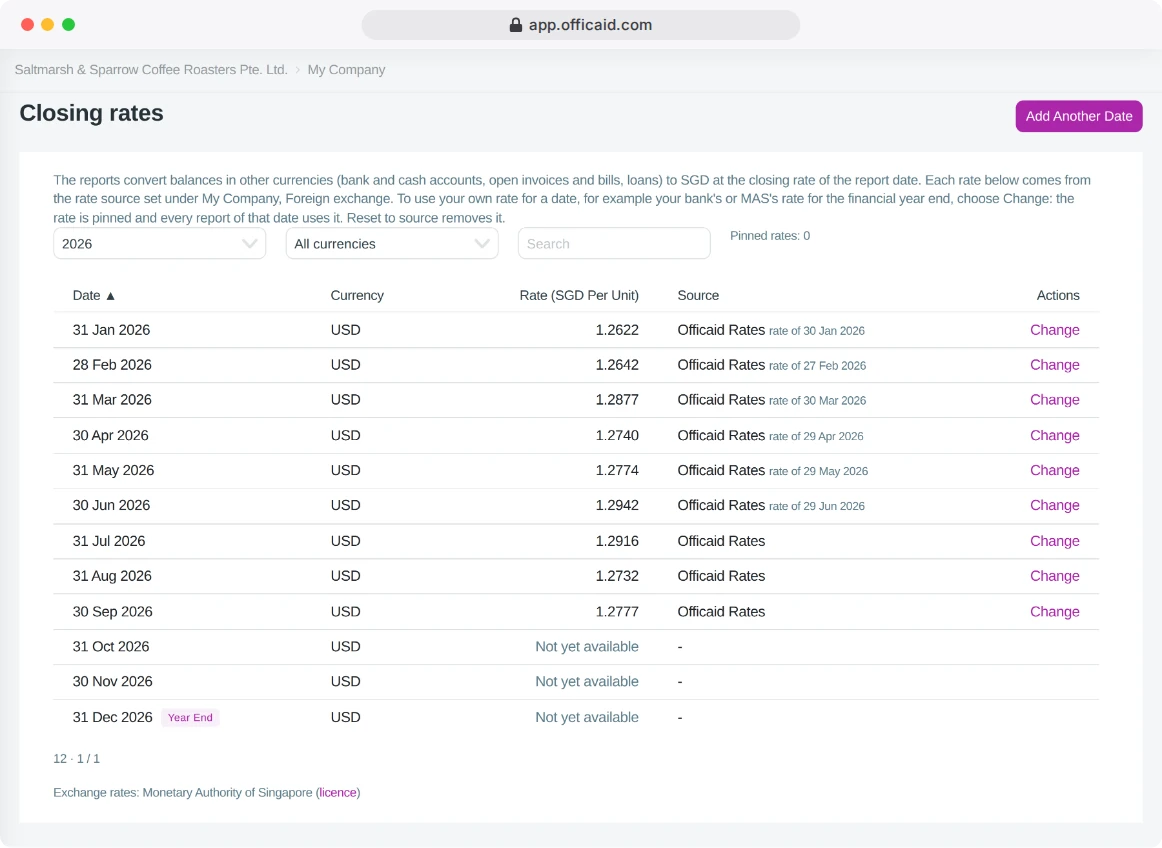This screenshot has width=1162, height=848.
Task: Click the Date column sort arrow
Action: pyautogui.click(x=110, y=296)
